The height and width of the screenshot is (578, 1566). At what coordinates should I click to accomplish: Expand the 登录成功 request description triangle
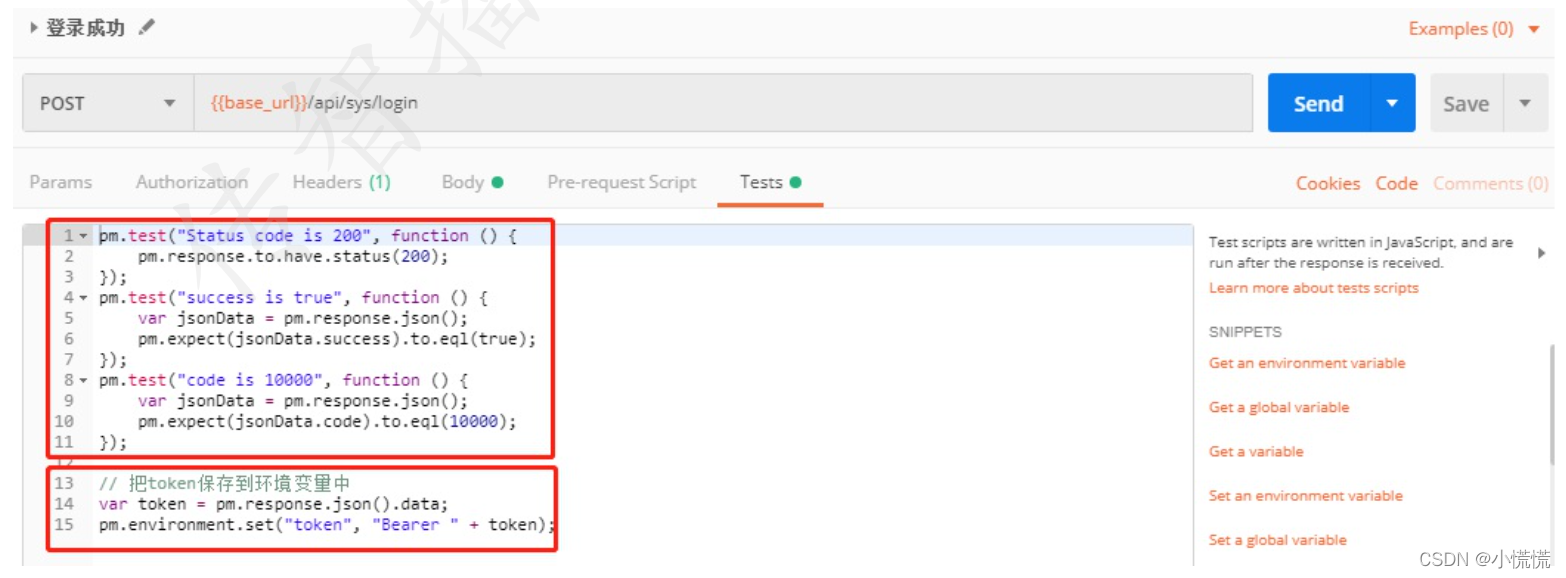[35, 28]
